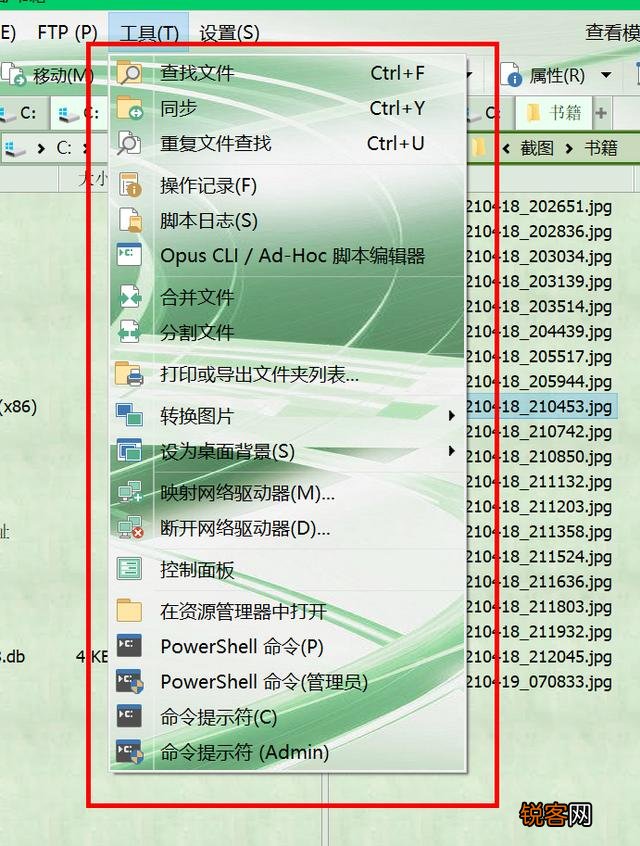This screenshot has height=846, width=640.
Task: Choose 同步 Ctrl+Y menu entry
Action: [288, 108]
